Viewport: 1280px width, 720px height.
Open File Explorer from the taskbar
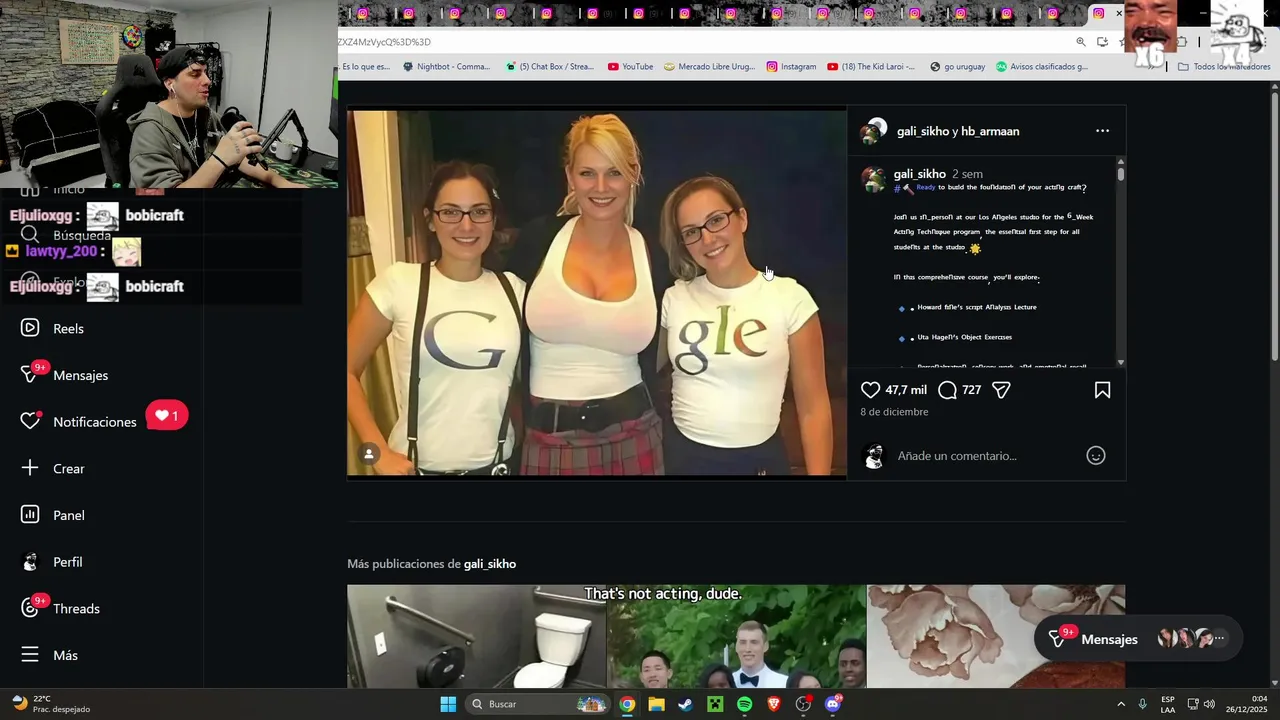coord(656,704)
